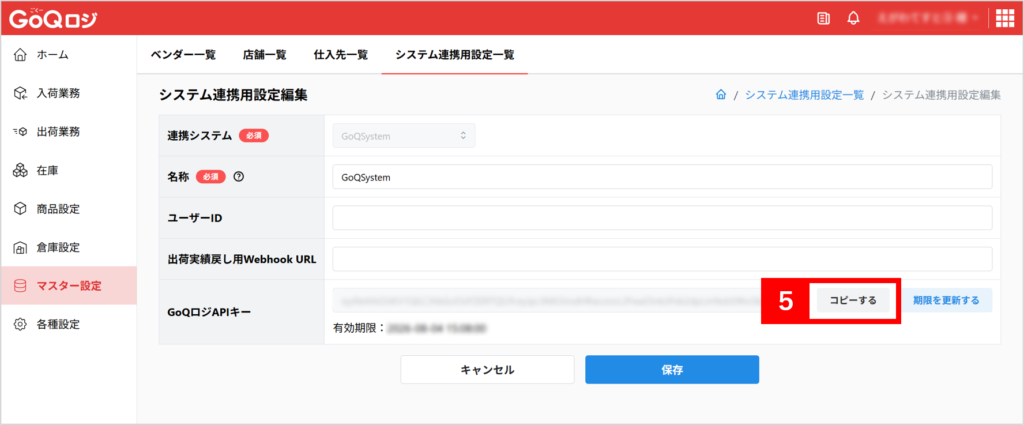Switch to the ベンダー一覧 tab
This screenshot has width=1024, height=425.
point(183,55)
